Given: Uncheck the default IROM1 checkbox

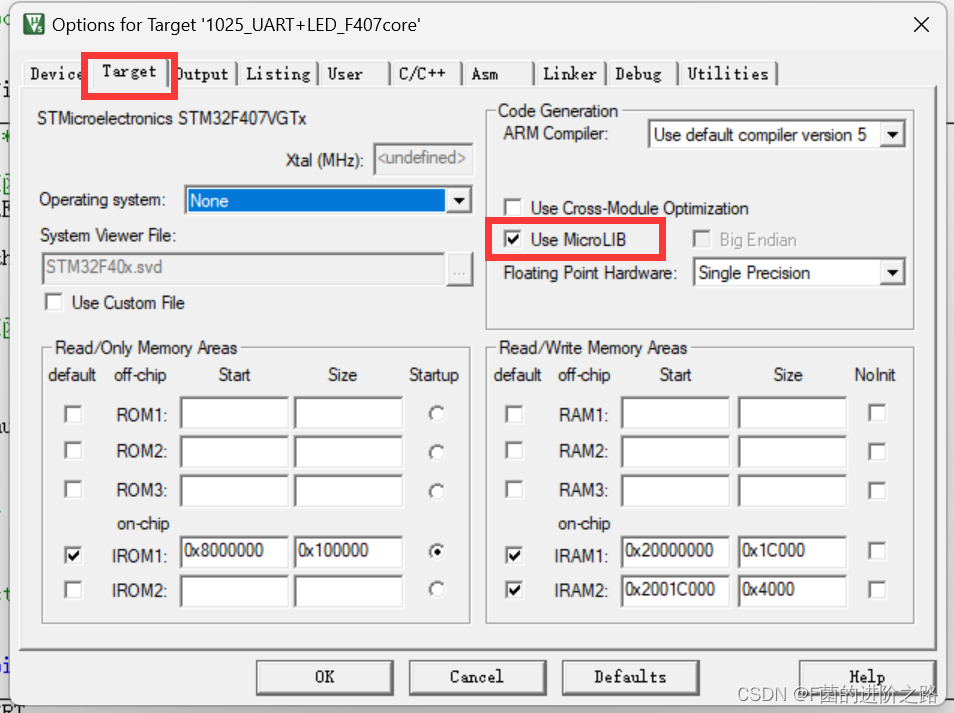Looking at the screenshot, I should [x=72, y=551].
